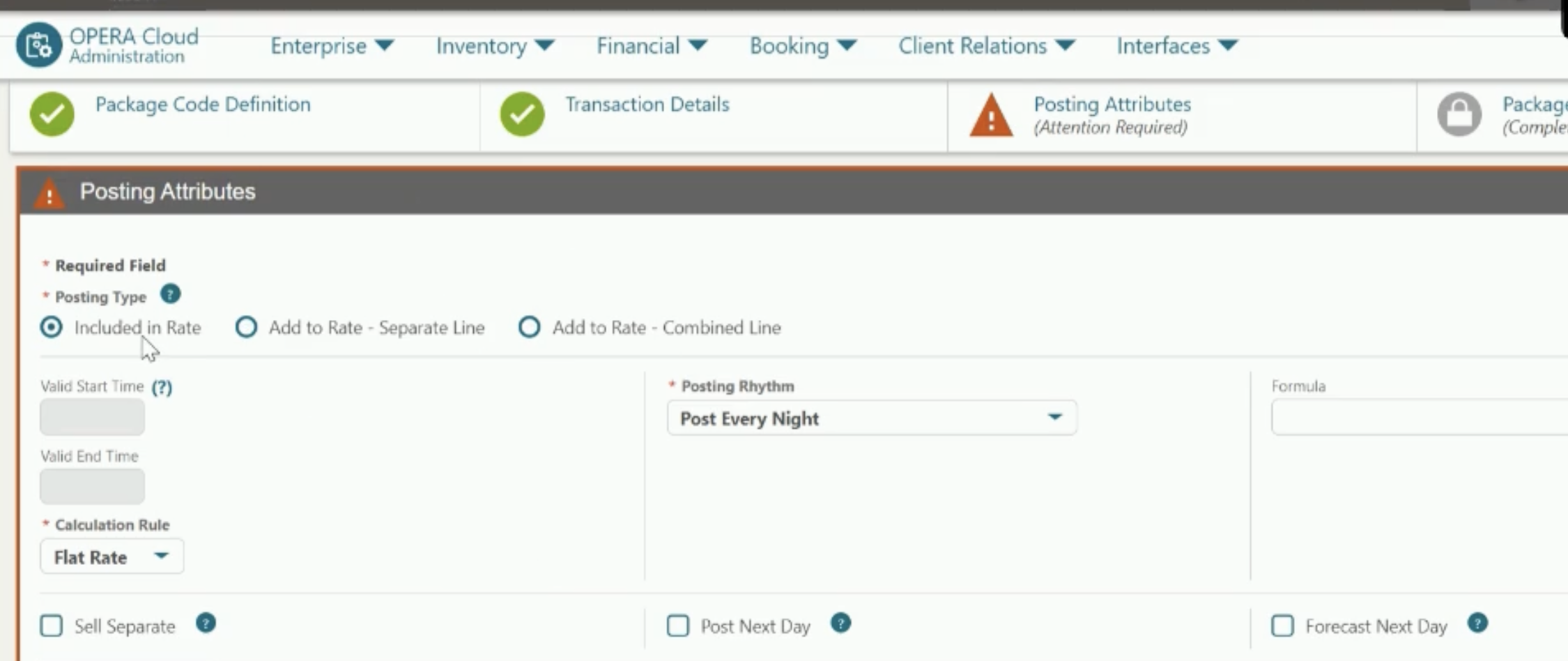Click the Package Code Definition green checkmark

point(52,114)
